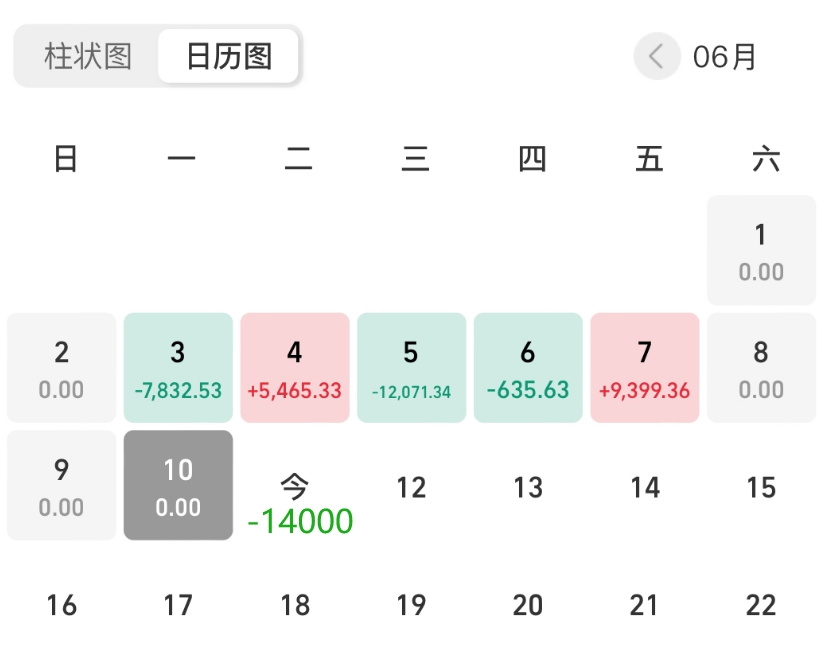Click the 一 weekday header
The height and width of the screenshot is (651, 828).
point(181,158)
